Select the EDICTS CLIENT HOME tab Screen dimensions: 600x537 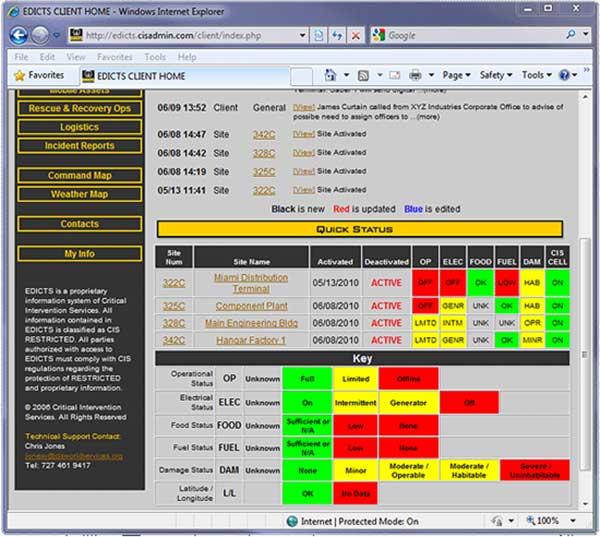134,75
